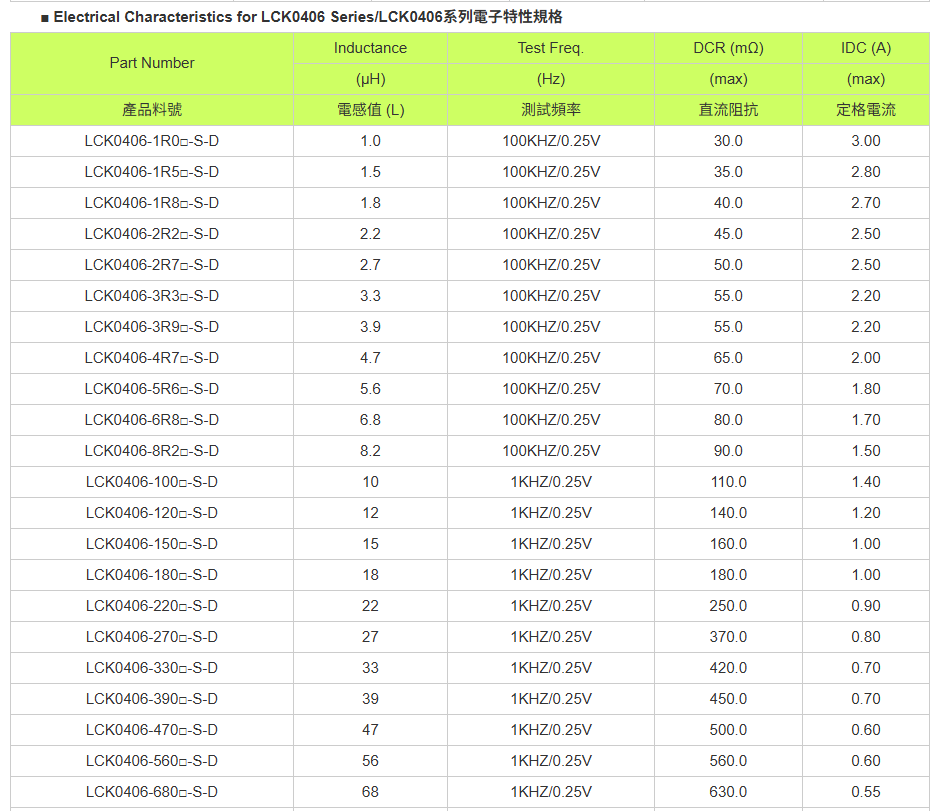Click DCR value 370.0
Screen dimensions: 945x811
tap(729, 637)
